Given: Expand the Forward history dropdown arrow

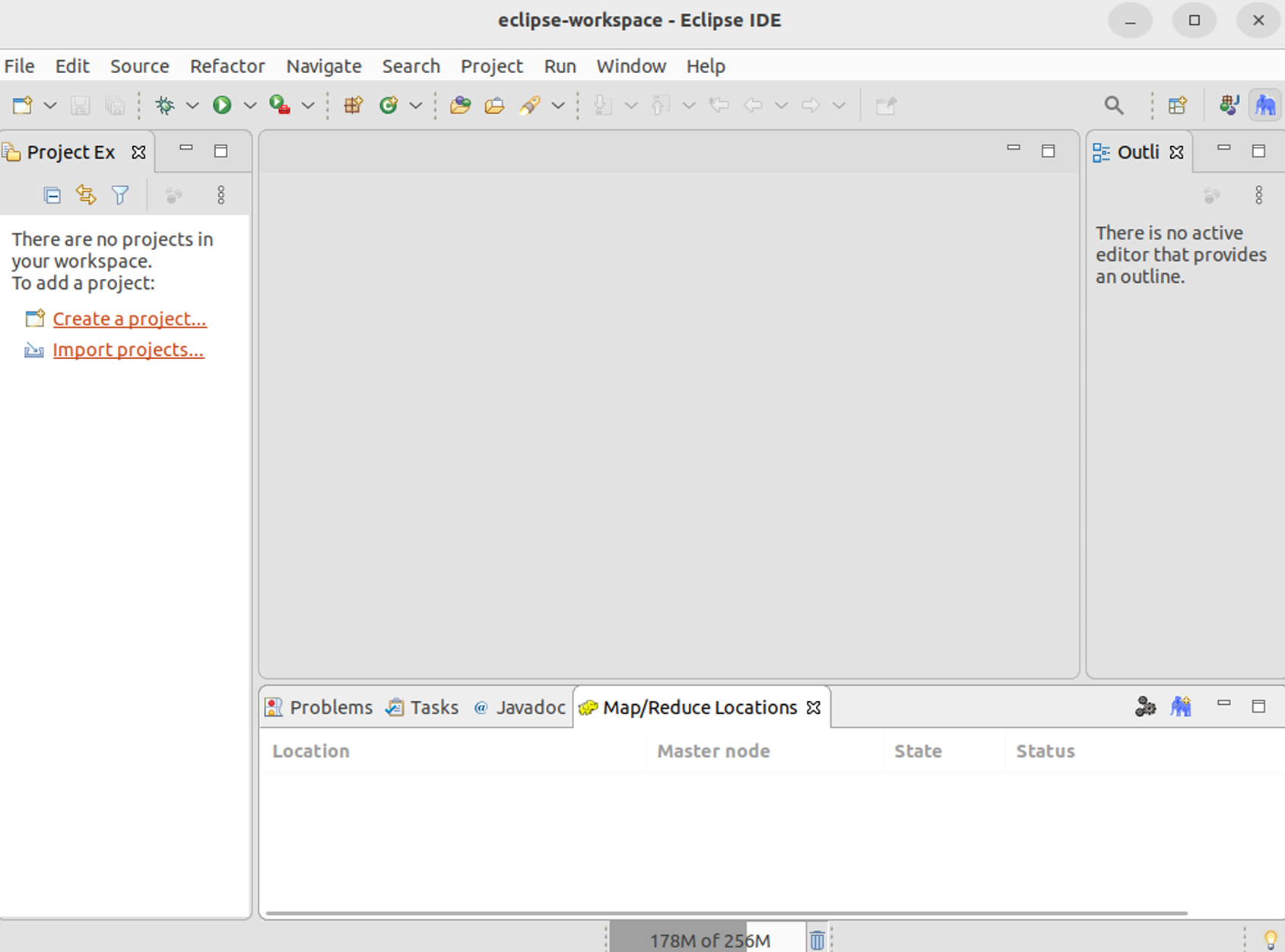Looking at the screenshot, I should tap(839, 106).
